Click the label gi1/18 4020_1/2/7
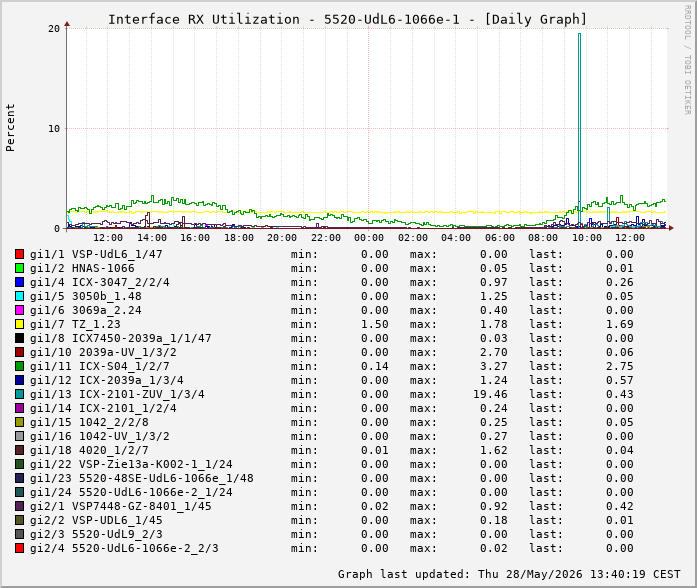Viewport: 697px width, 588px height. coord(89,450)
